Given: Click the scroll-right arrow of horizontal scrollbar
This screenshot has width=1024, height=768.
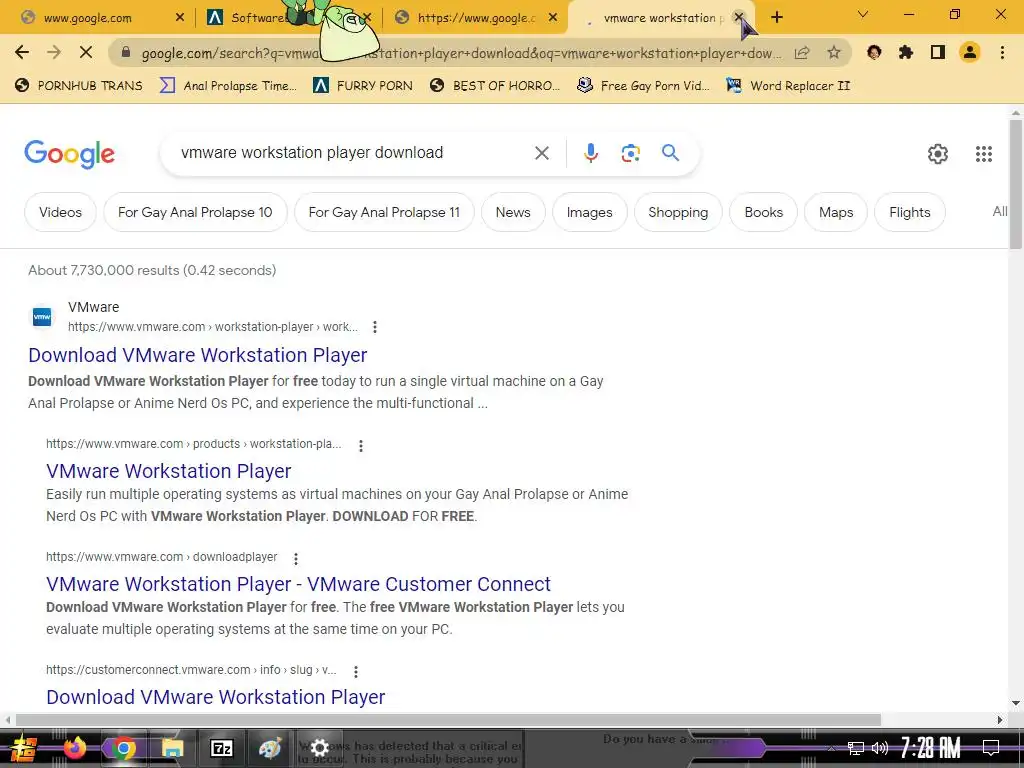Looking at the screenshot, I should [1000, 720].
